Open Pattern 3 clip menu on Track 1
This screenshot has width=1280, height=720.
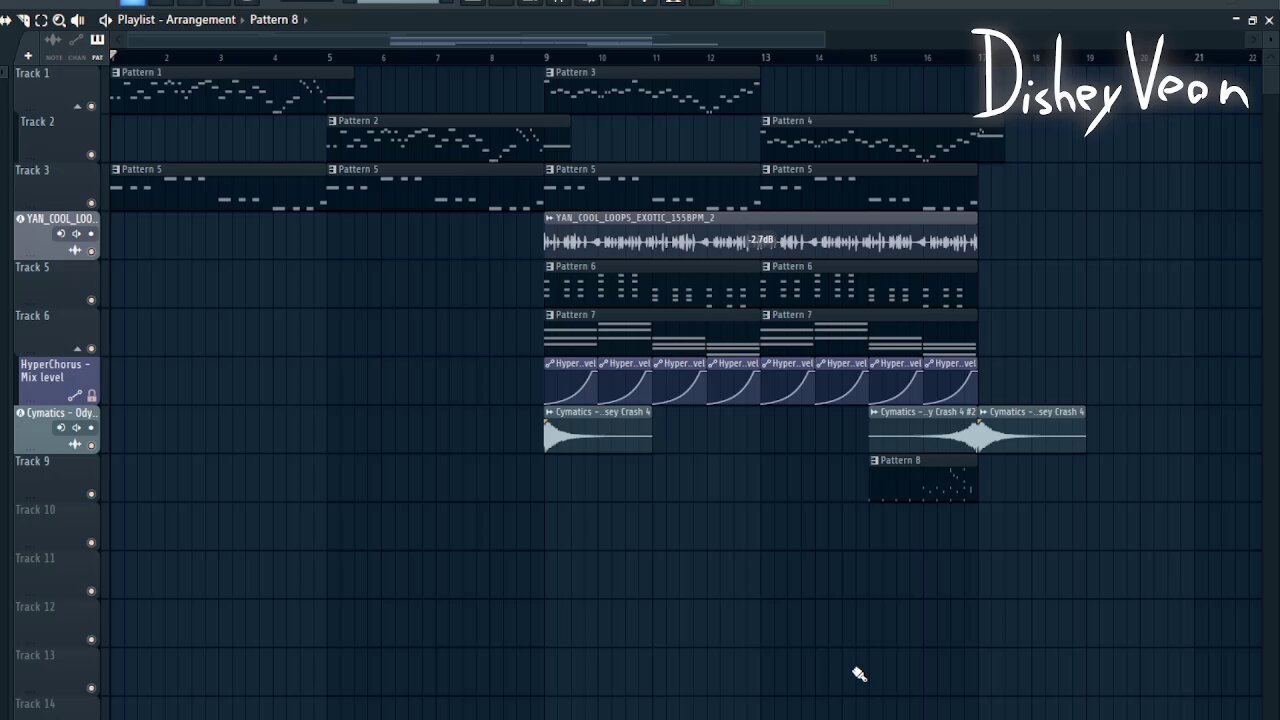click(550, 73)
